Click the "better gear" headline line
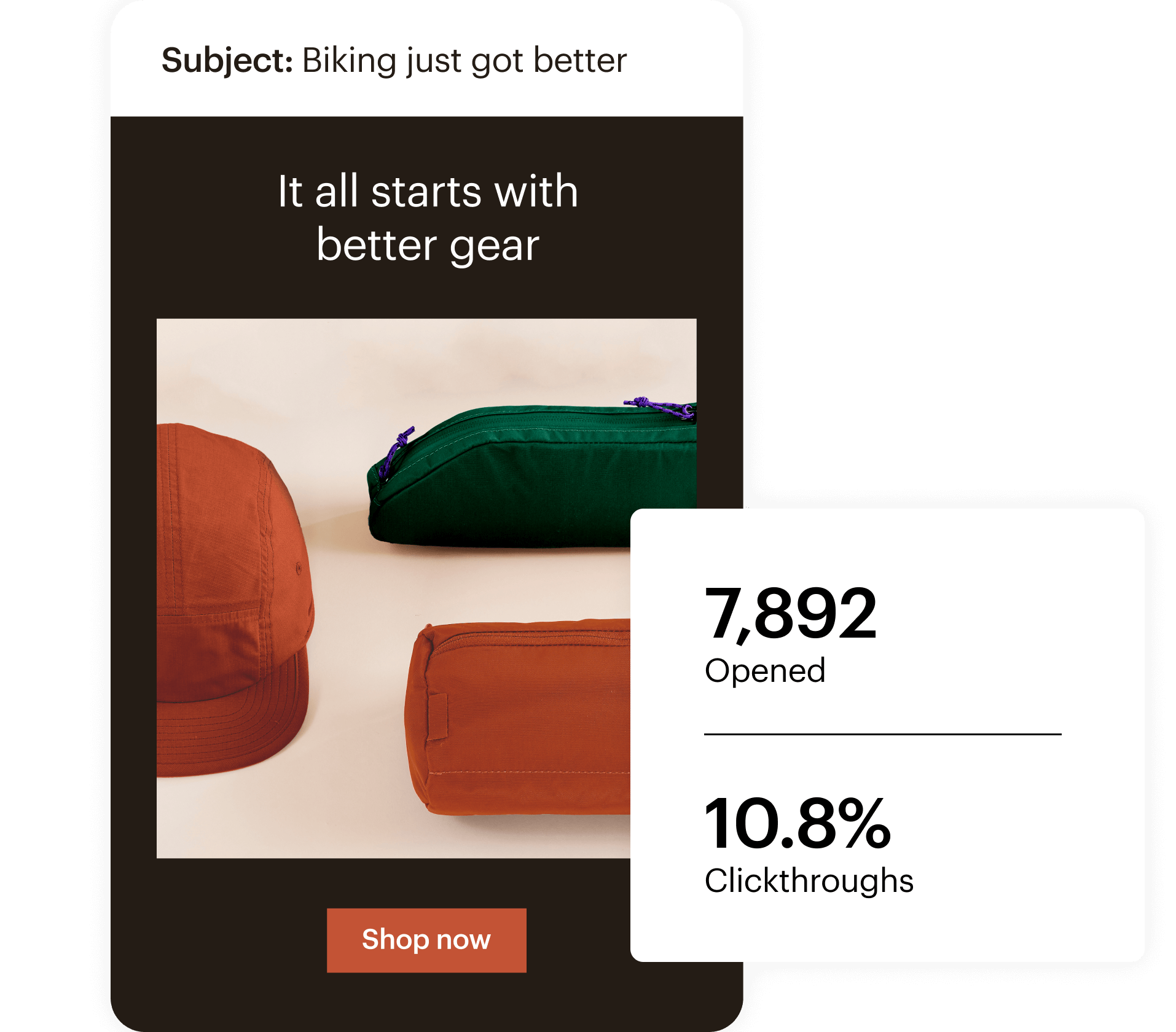Viewport: 1176px width, 1032px height. (428, 245)
